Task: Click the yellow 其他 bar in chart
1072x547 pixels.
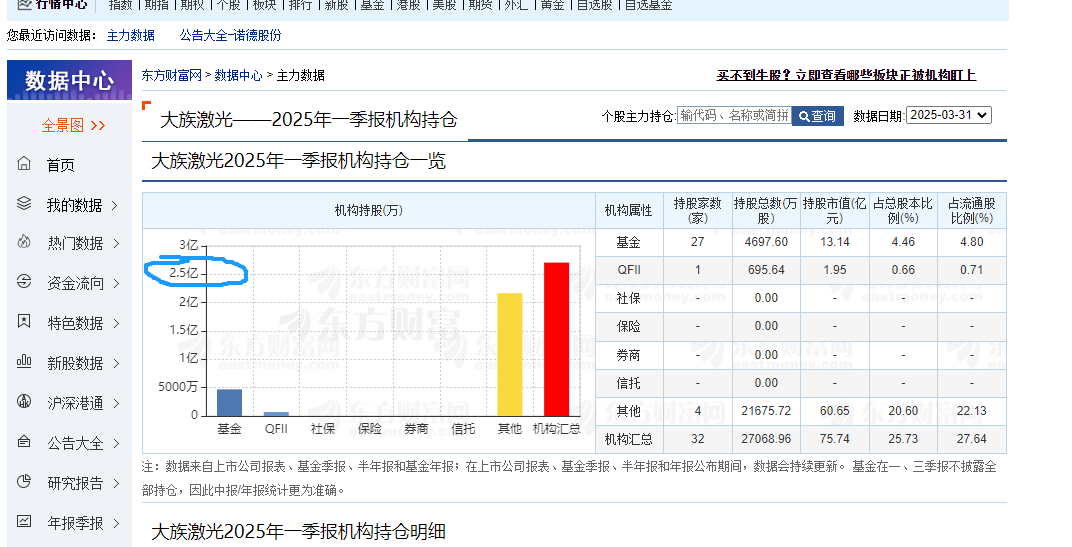Action: [x=509, y=354]
